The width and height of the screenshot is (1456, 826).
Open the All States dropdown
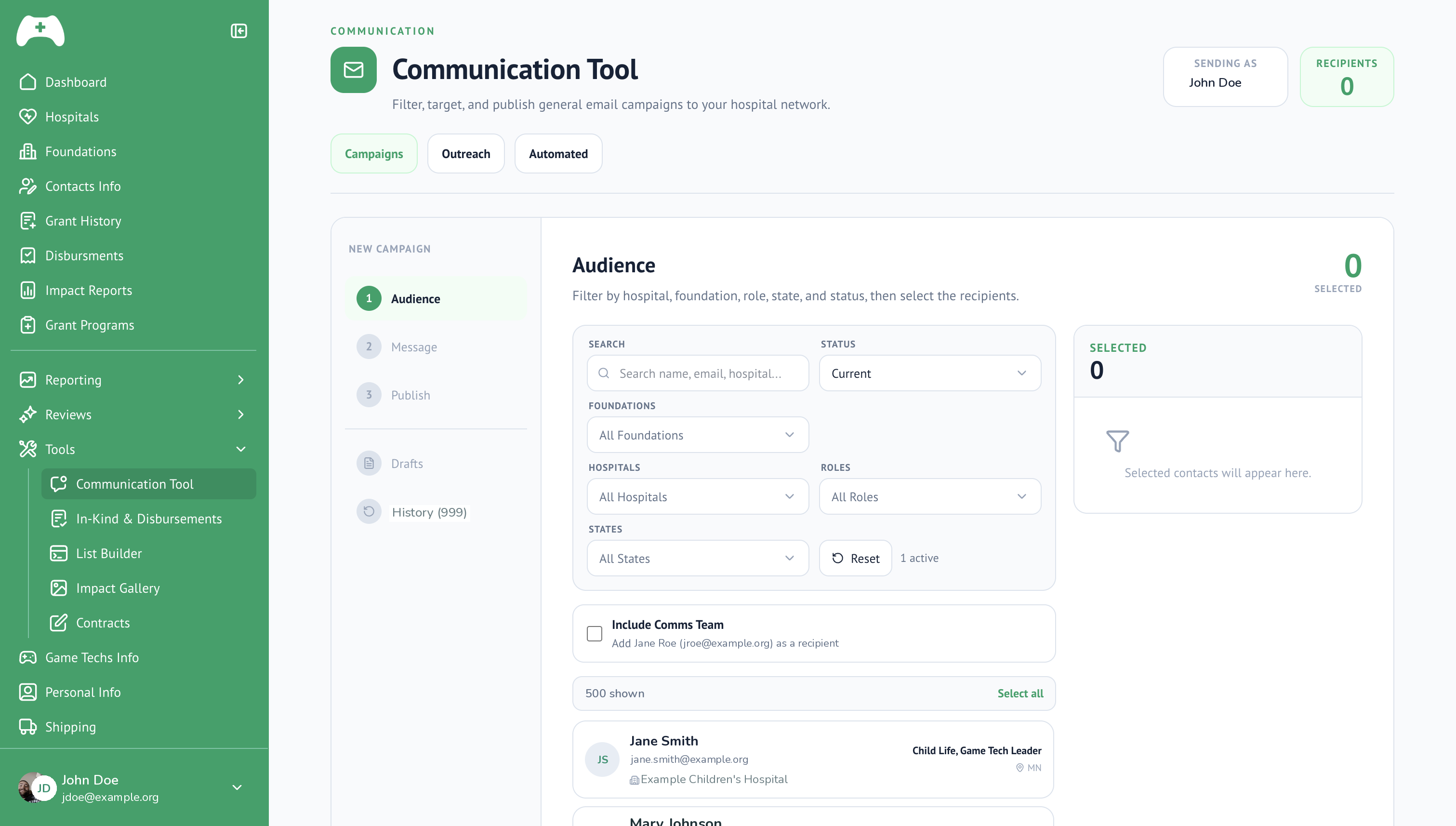pyautogui.click(x=698, y=558)
